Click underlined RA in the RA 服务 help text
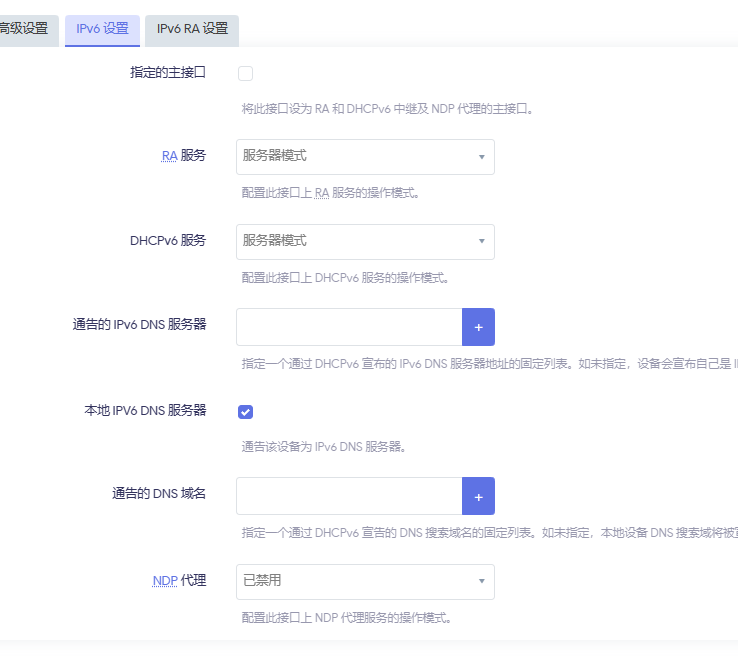Viewport: 738px width, 656px height. (322, 193)
